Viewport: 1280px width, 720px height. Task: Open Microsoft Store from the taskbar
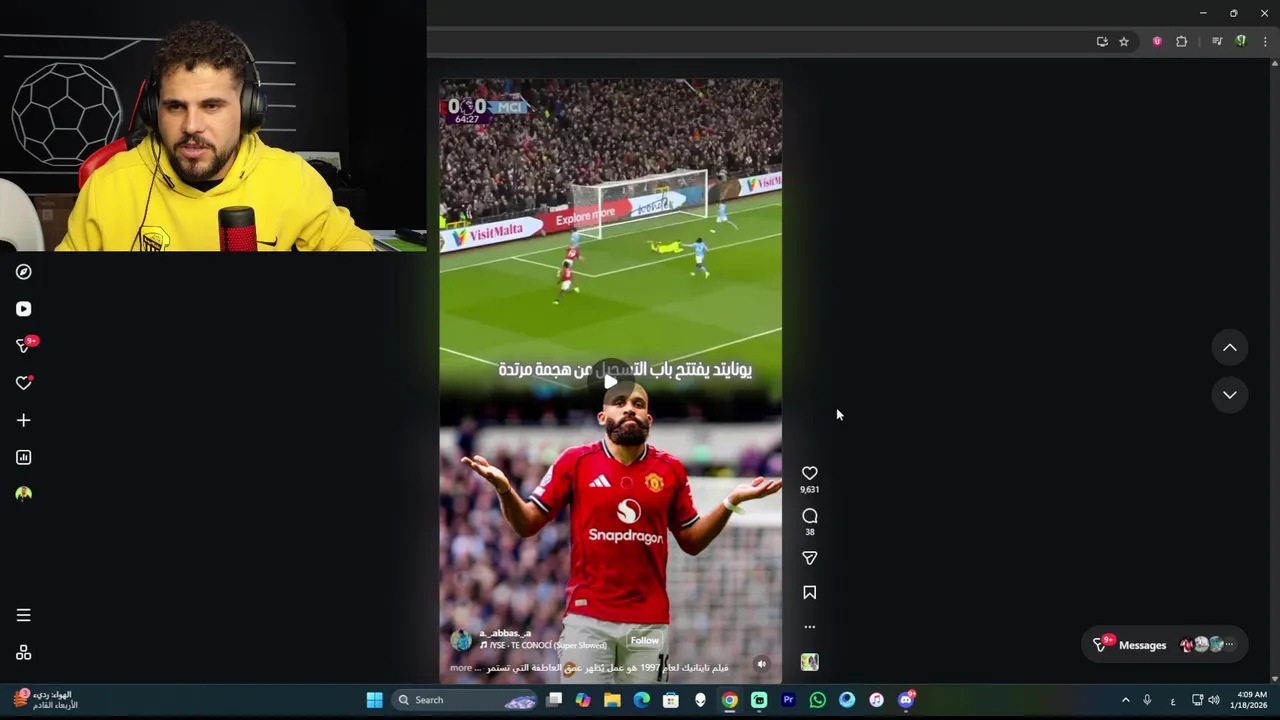click(x=671, y=700)
